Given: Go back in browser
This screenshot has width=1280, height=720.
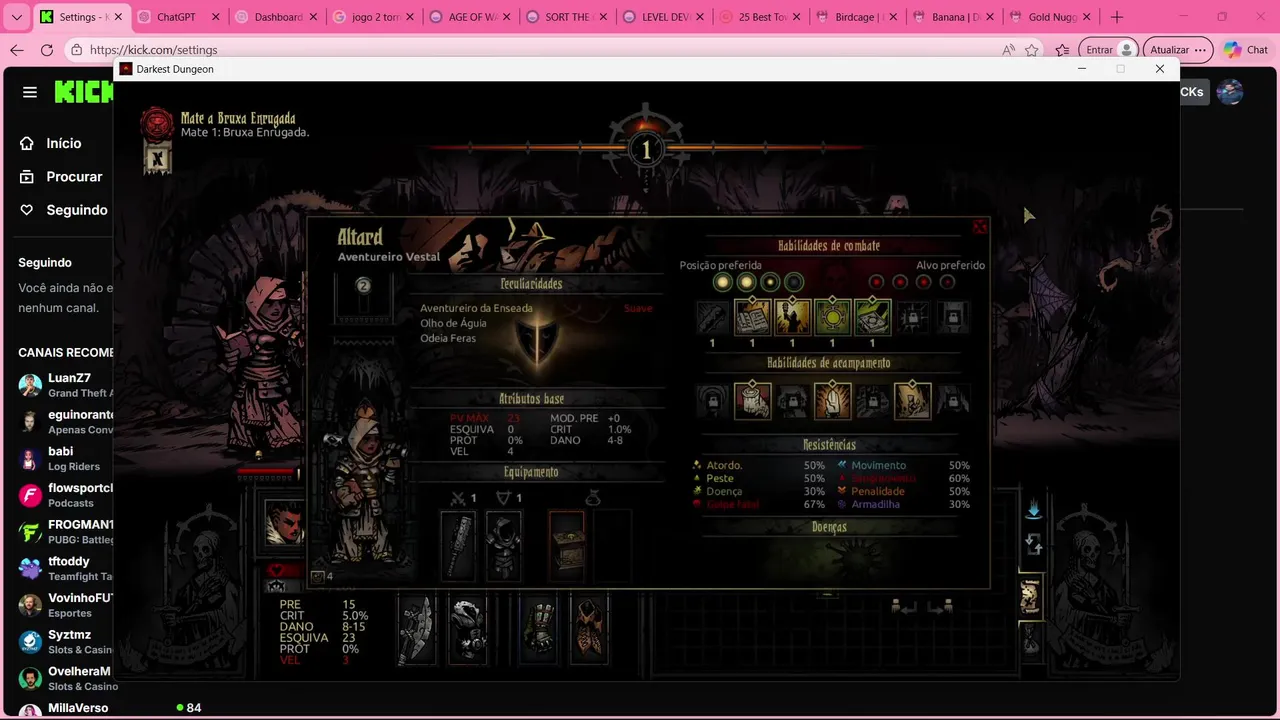Looking at the screenshot, I should 16,50.
